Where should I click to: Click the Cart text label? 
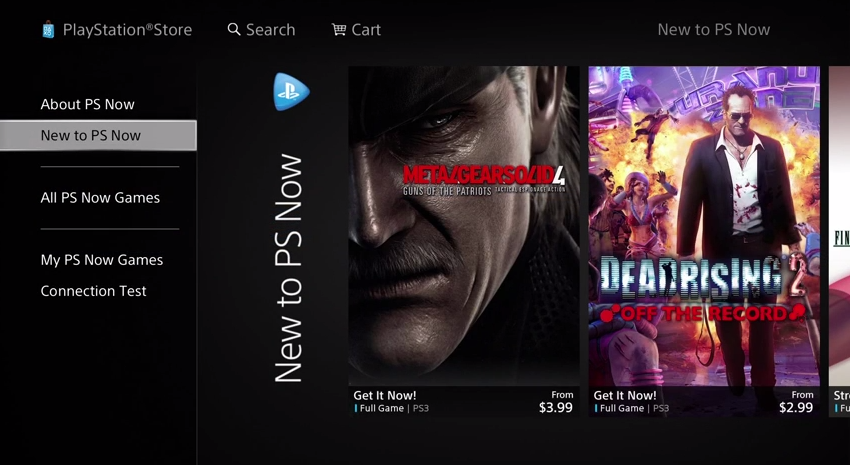(x=366, y=30)
